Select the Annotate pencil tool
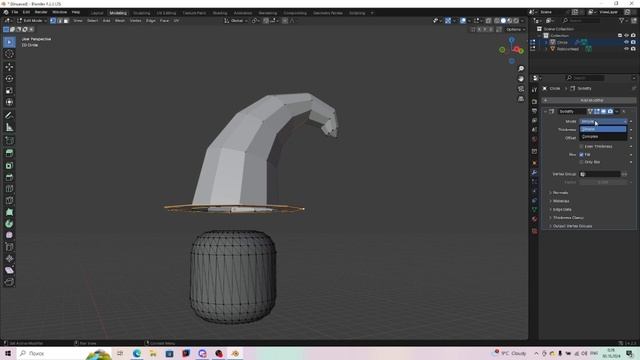The image size is (640, 360). [9, 116]
